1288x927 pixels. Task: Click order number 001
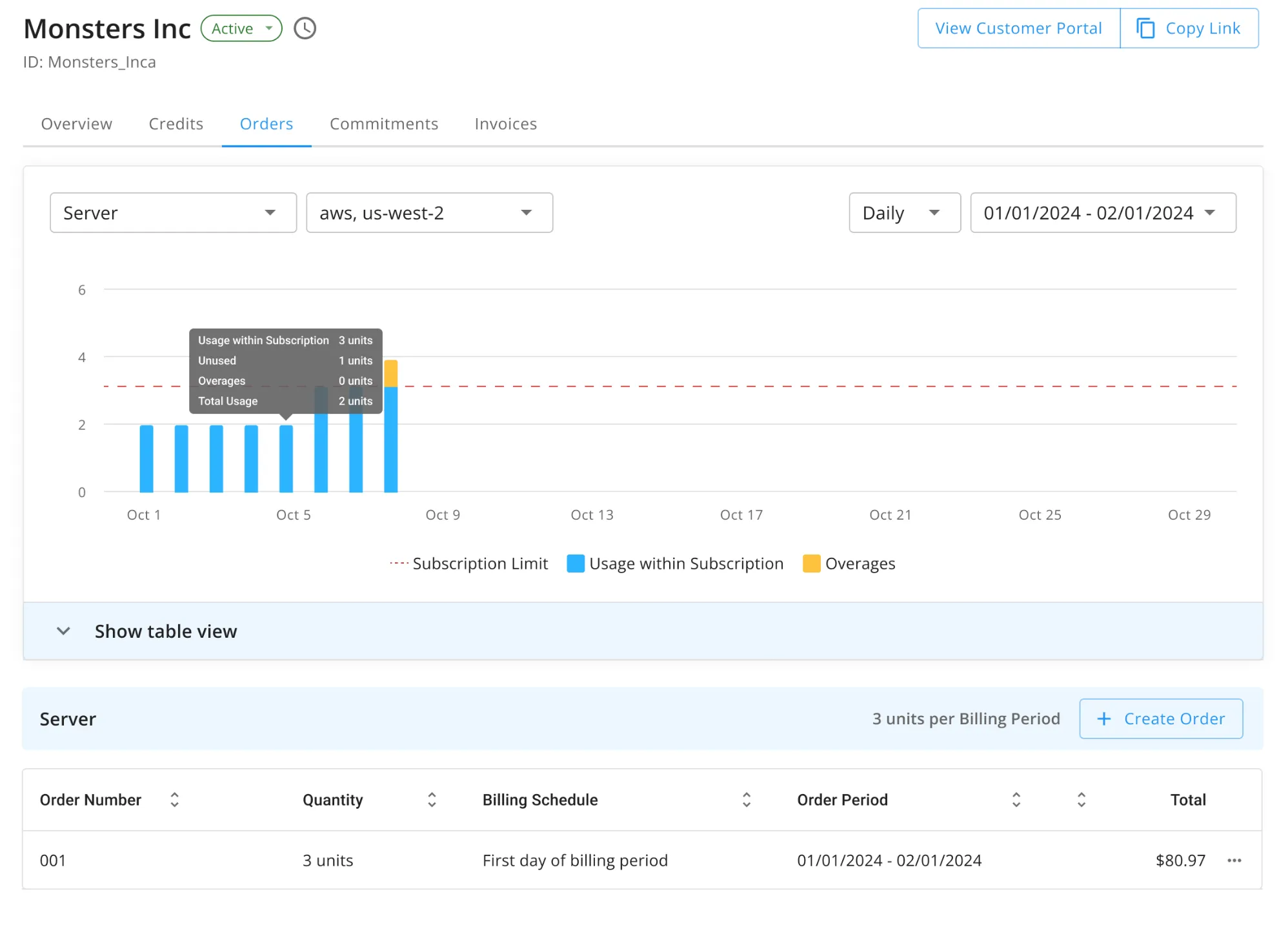click(53, 860)
